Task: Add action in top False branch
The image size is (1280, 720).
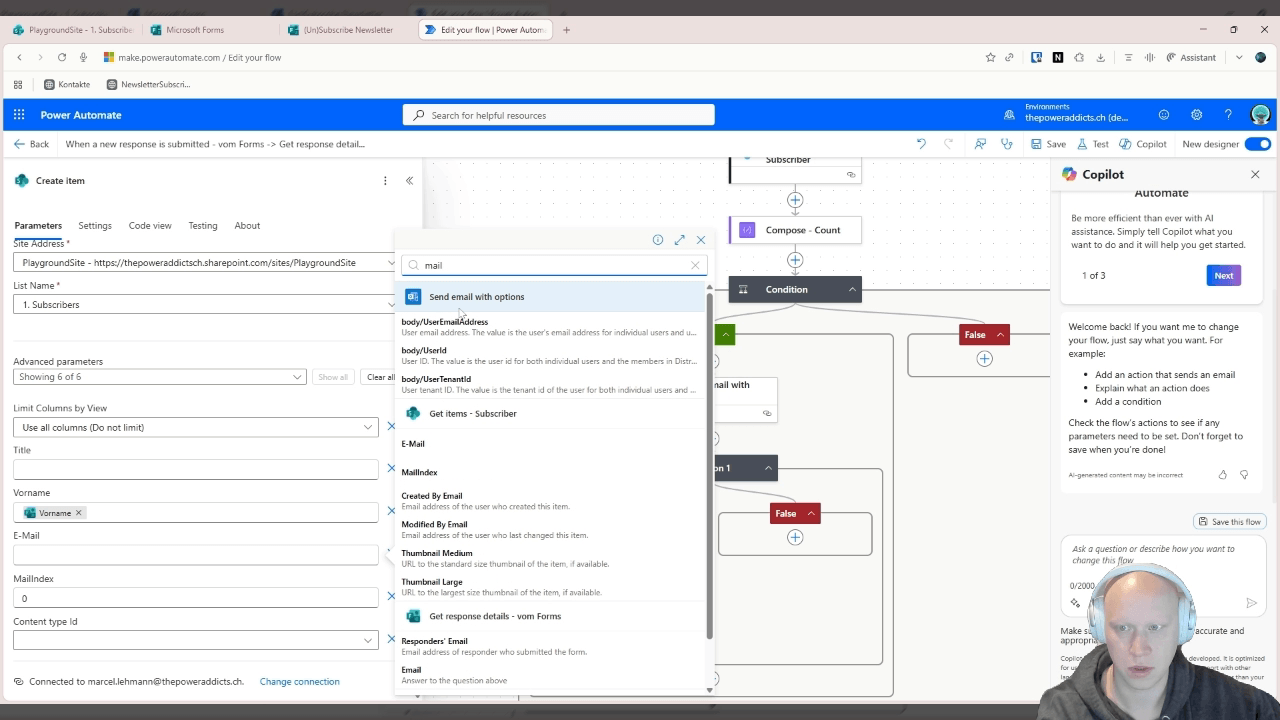Action: (x=984, y=359)
